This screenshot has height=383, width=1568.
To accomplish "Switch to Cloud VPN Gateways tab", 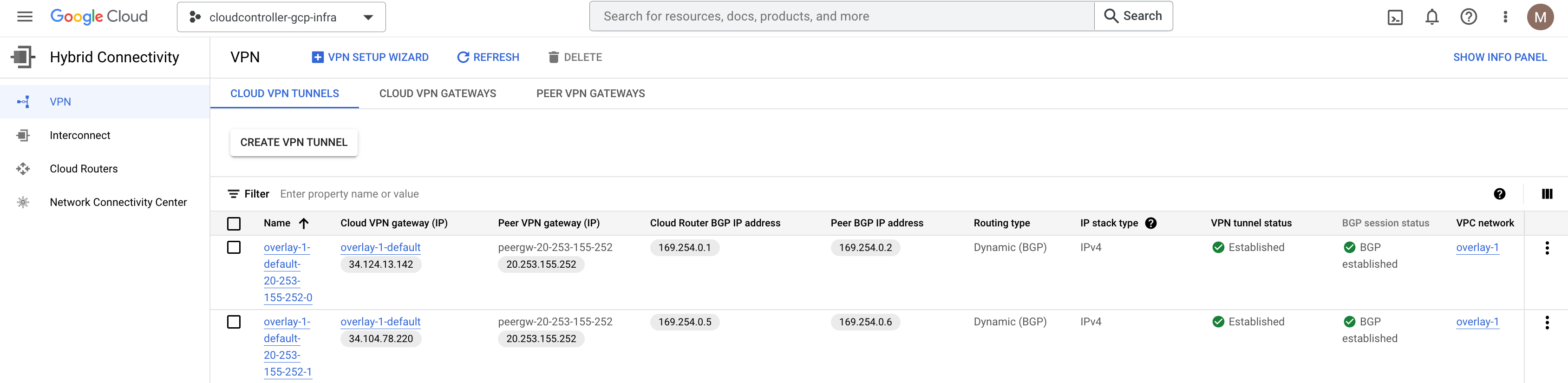I will [x=437, y=93].
